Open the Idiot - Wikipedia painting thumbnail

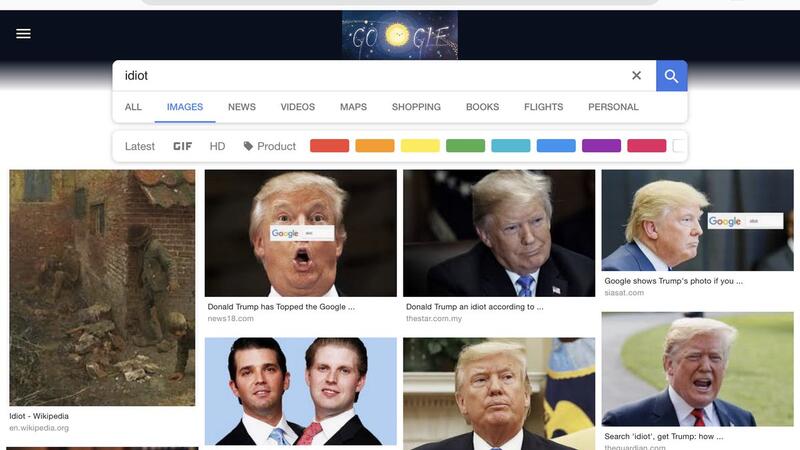tap(102, 288)
